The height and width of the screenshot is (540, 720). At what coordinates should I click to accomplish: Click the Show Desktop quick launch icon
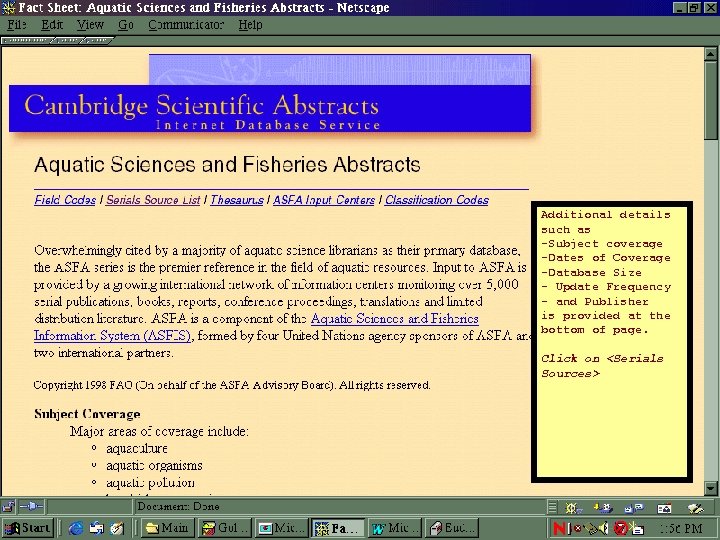(x=117, y=529)
